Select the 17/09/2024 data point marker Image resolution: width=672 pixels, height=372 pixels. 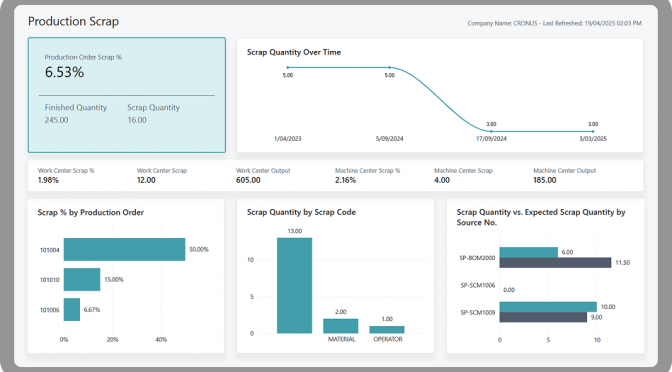tap(491, 131)
